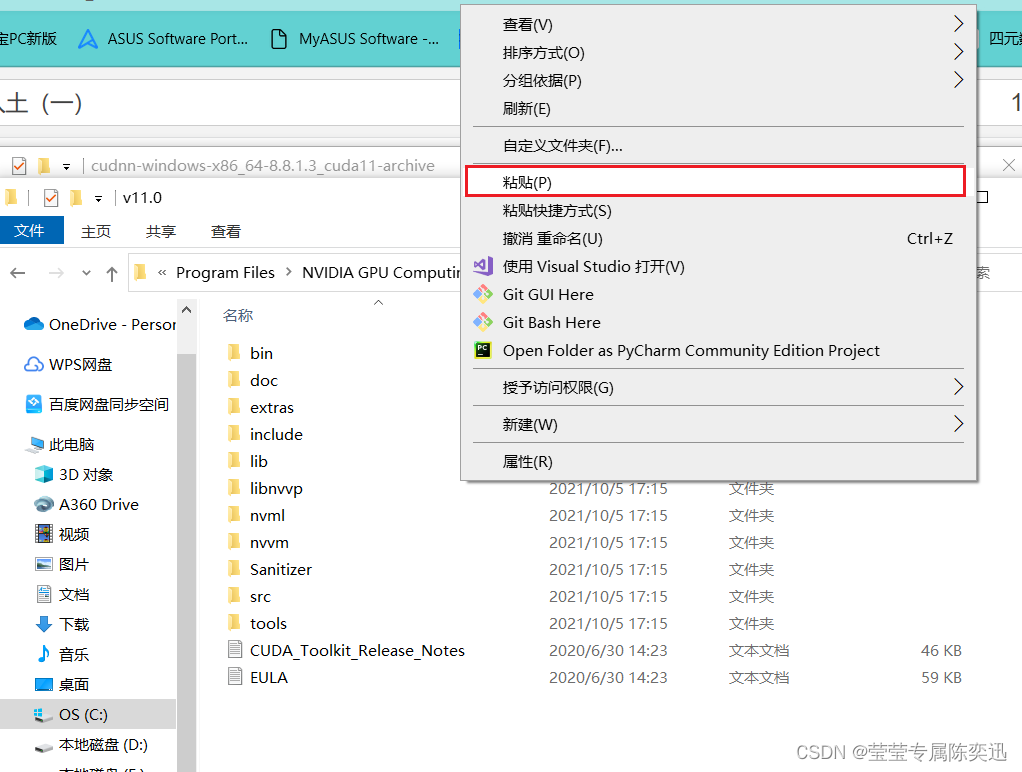
Task: Click the 3D 对象 cube icon
Action: pos(44,474)
